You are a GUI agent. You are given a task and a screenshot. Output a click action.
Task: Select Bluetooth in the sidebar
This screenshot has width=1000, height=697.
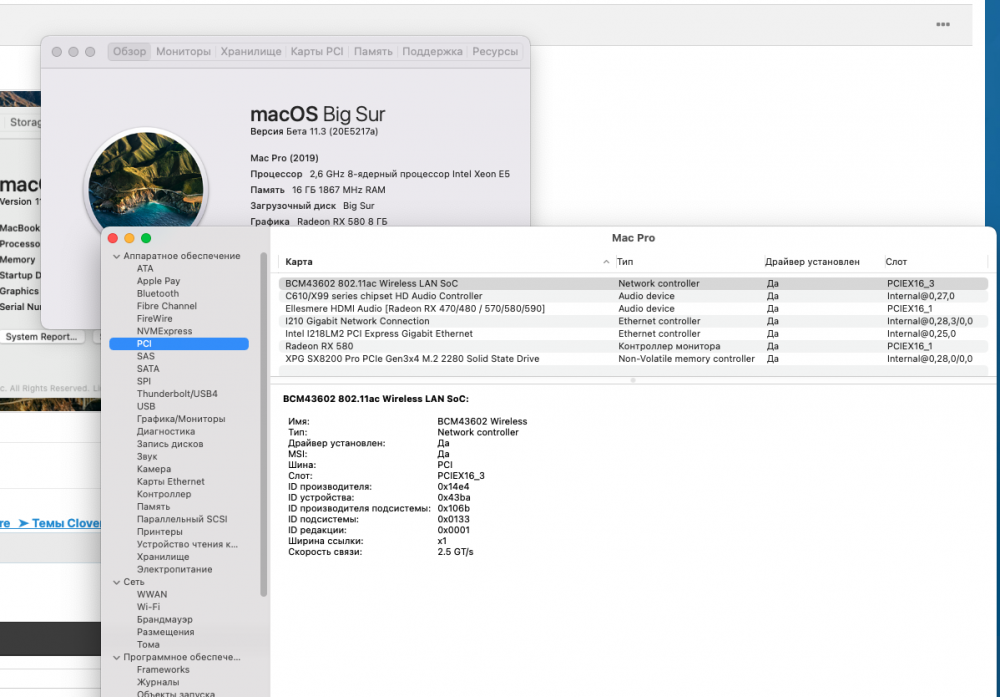pyautogui.click(x=158, y=293)
